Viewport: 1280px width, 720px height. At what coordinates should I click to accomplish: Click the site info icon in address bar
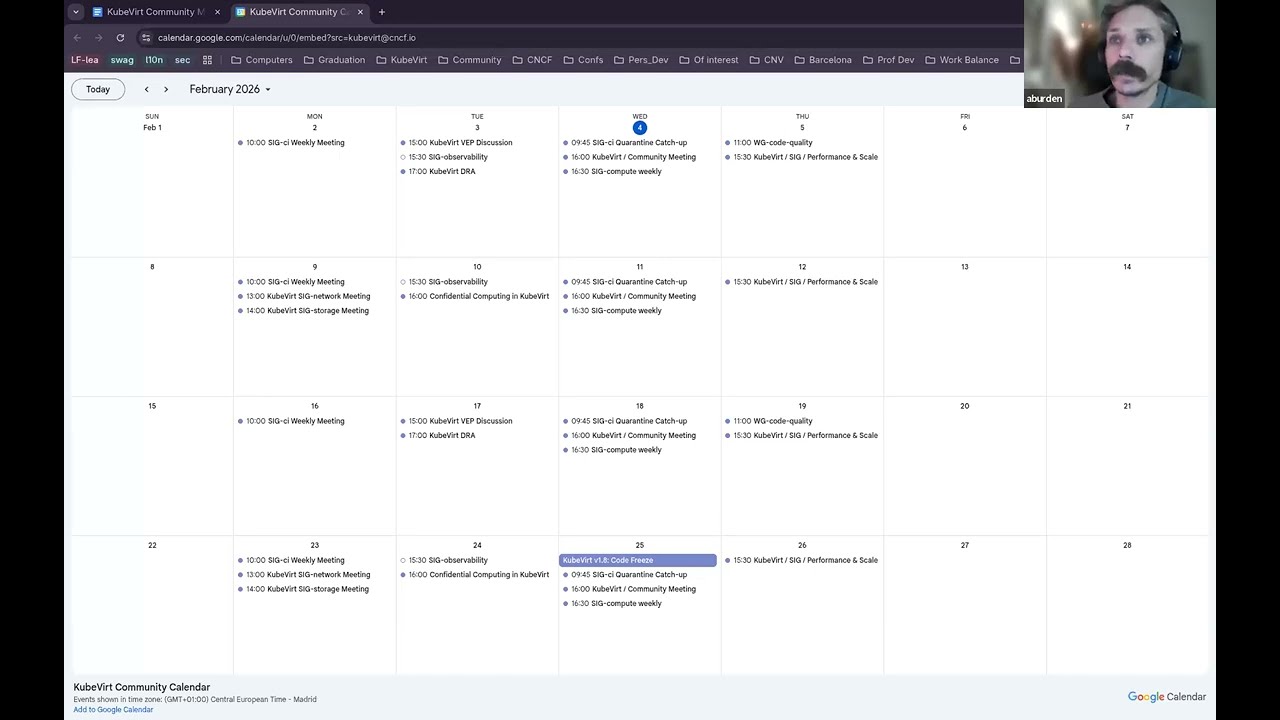146,38
